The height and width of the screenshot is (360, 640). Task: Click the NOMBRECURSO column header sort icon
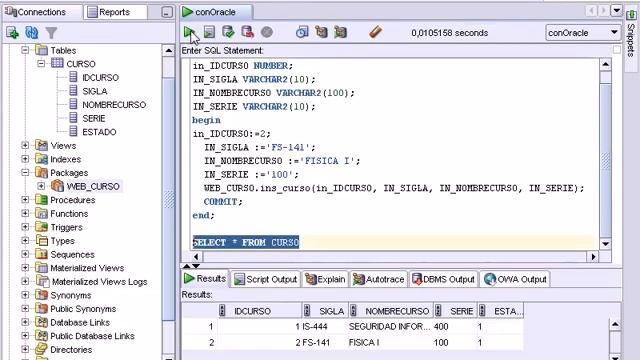(353, 311)
